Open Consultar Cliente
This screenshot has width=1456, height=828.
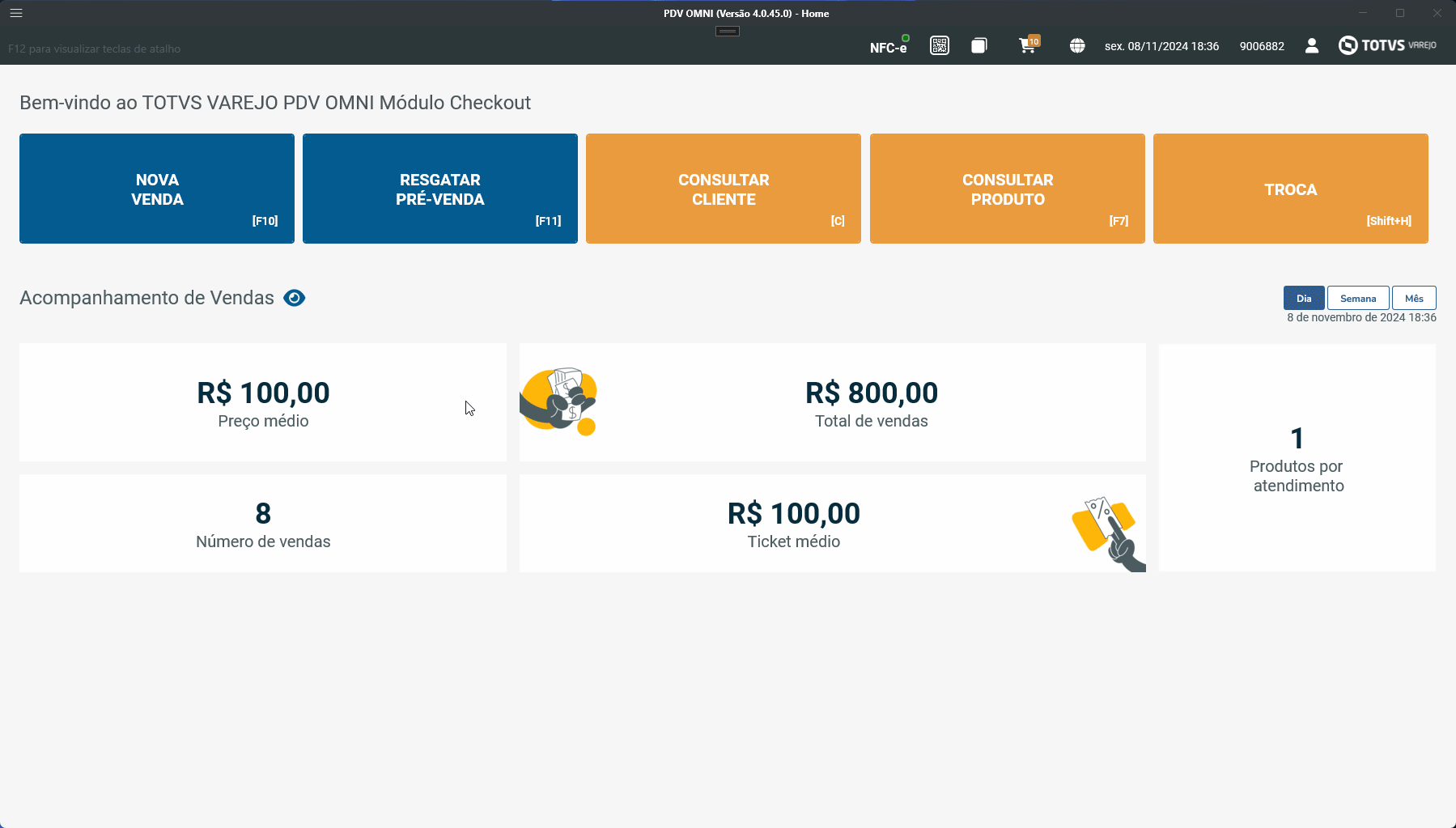[724, 189]
